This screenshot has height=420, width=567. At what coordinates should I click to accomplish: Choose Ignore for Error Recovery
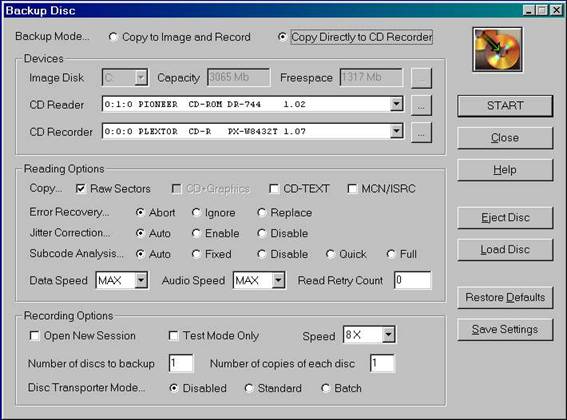(196, 212)
